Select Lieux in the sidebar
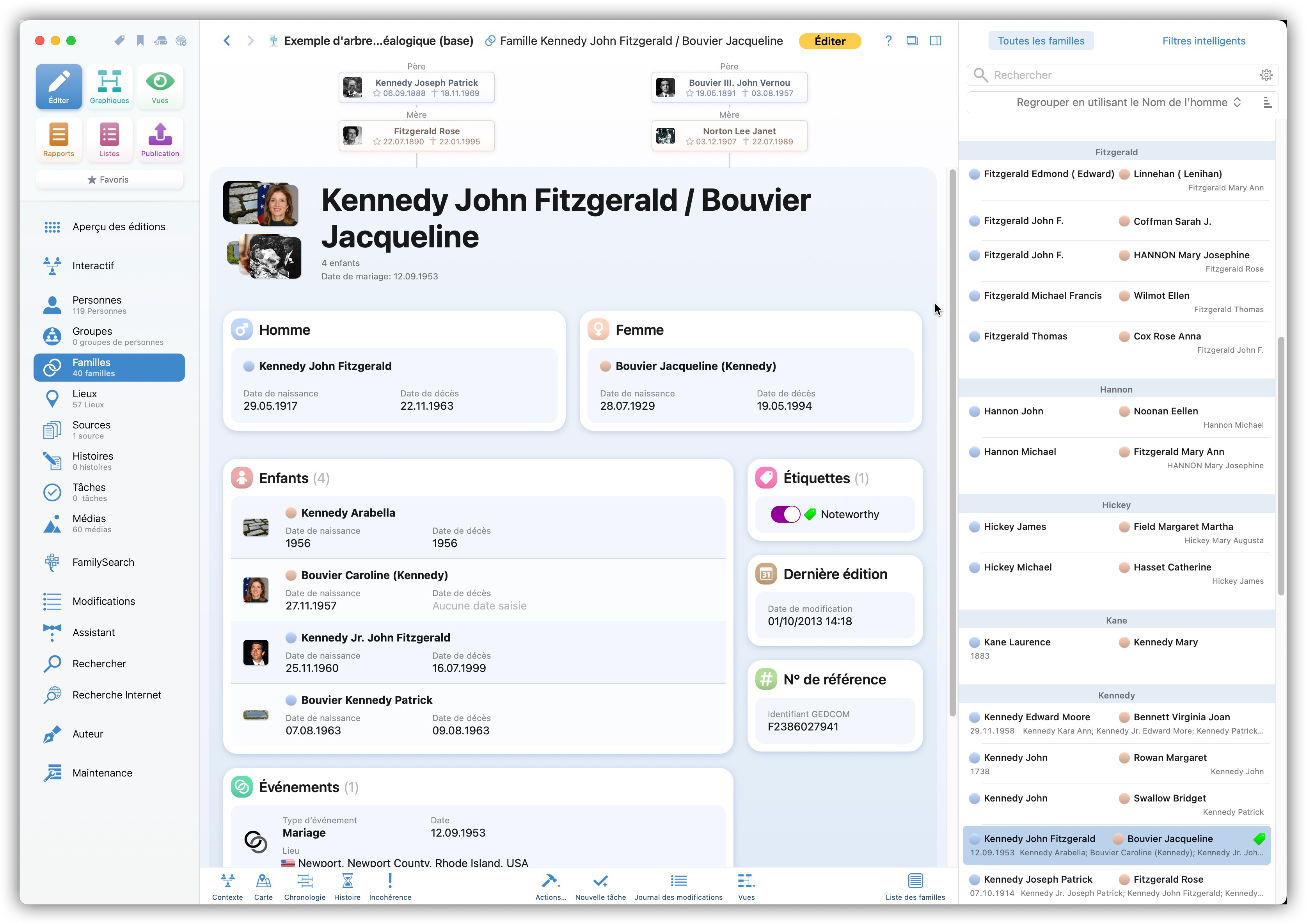This screenshot has width=1307, height=924. pyautogui.click(x=109, y=398)
